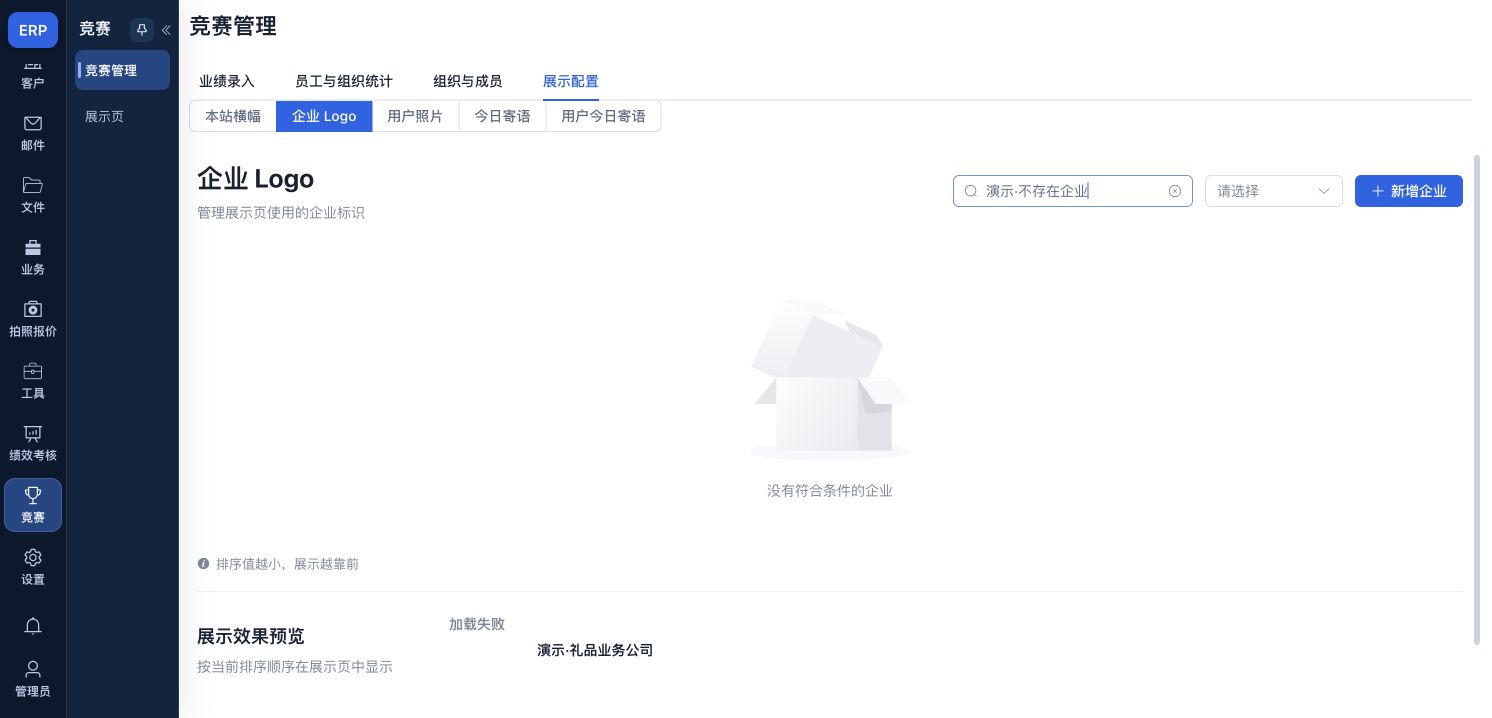The height and width of the screenshot is (718, 1492).
Task: Click 演示·礼品业务公司 in preview
Action: tap(595, 650)
